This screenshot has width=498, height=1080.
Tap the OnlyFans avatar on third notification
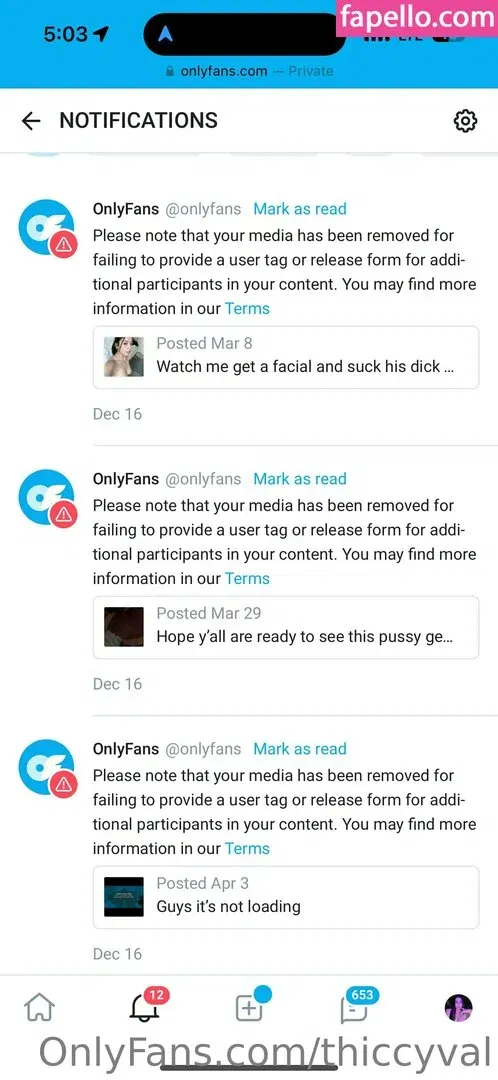46,767
